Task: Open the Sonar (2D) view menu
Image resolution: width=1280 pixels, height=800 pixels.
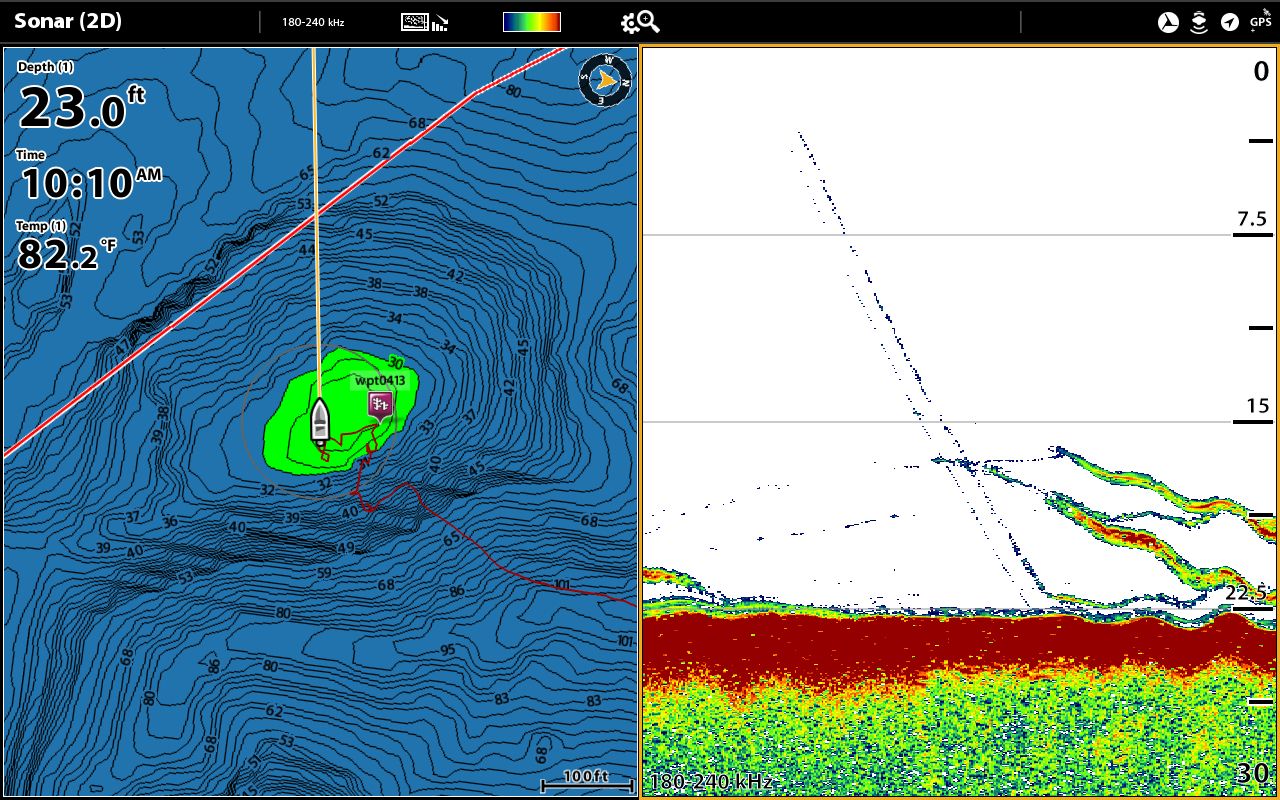Action: tap(68, 21)
